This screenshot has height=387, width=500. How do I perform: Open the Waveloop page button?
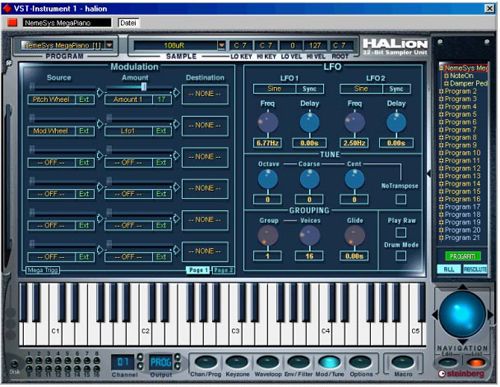tap(268, 362)
